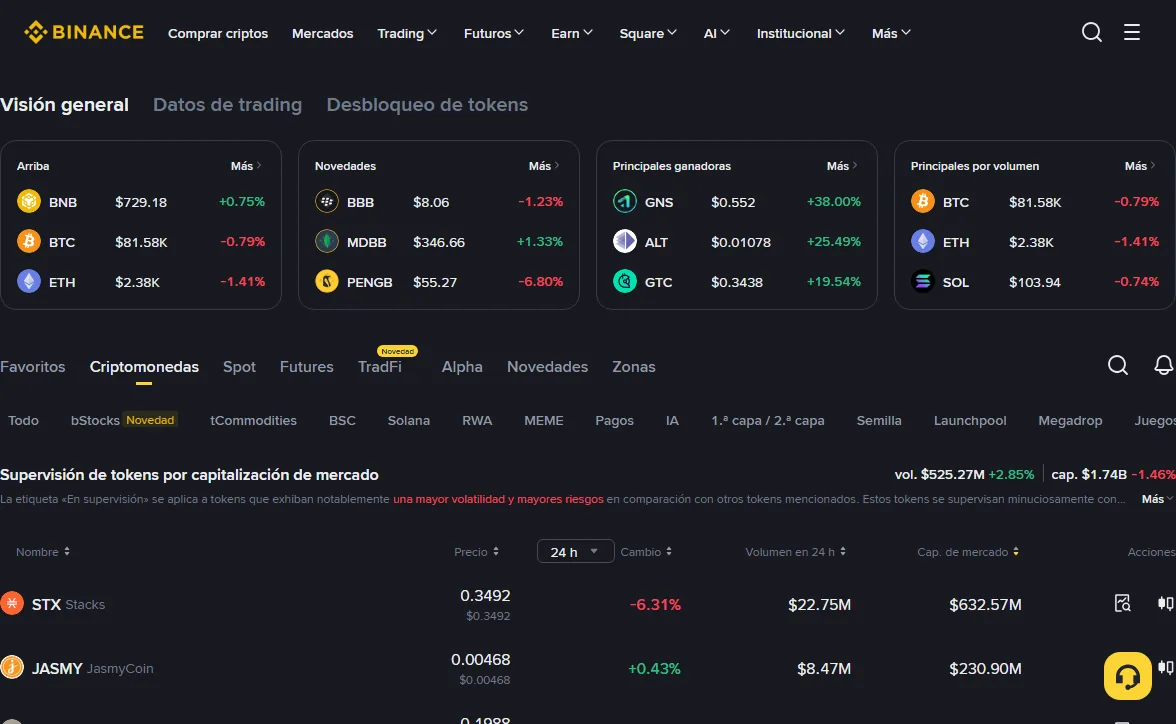Click the STX price 0.3492

tap(485, 595)
